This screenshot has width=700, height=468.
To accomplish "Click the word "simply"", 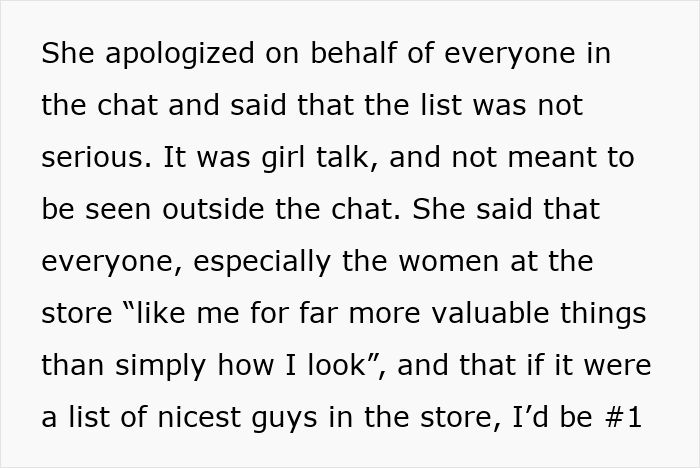I will (x=161, y=367).
